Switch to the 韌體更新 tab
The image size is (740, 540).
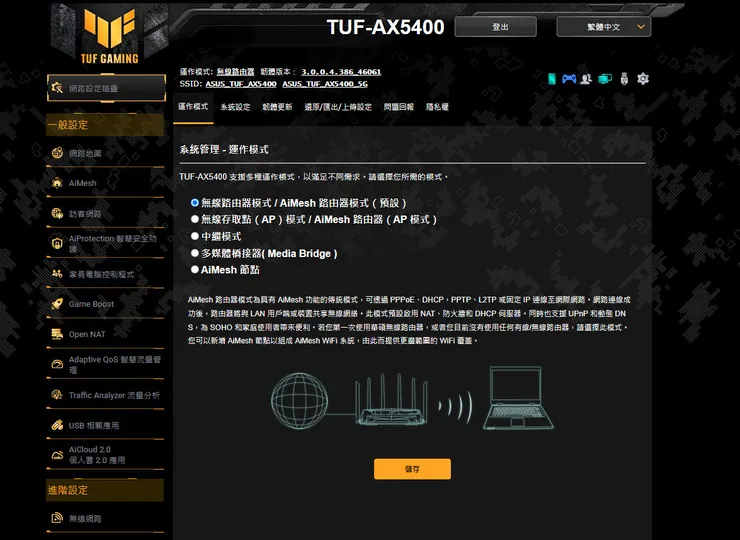[x=277, y=107]
